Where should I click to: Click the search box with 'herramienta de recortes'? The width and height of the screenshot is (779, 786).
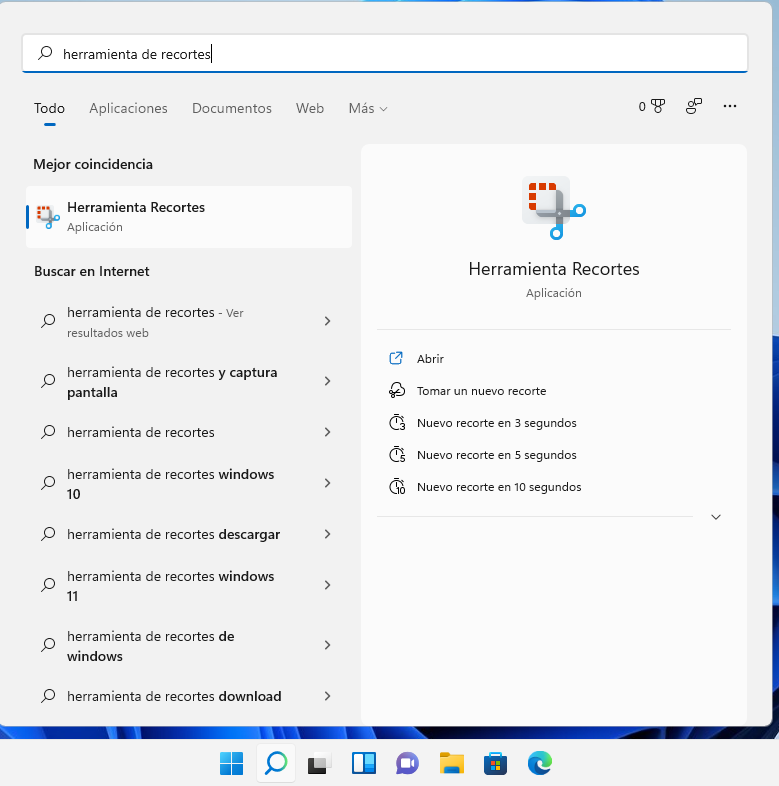tap(384, 53)
